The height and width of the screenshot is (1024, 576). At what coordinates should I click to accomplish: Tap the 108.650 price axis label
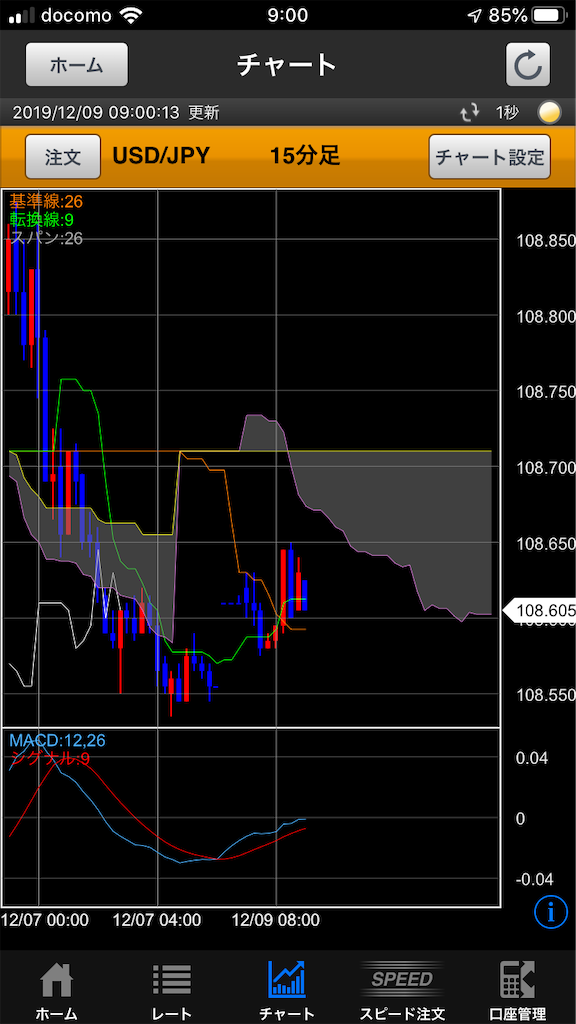point(545,543)
